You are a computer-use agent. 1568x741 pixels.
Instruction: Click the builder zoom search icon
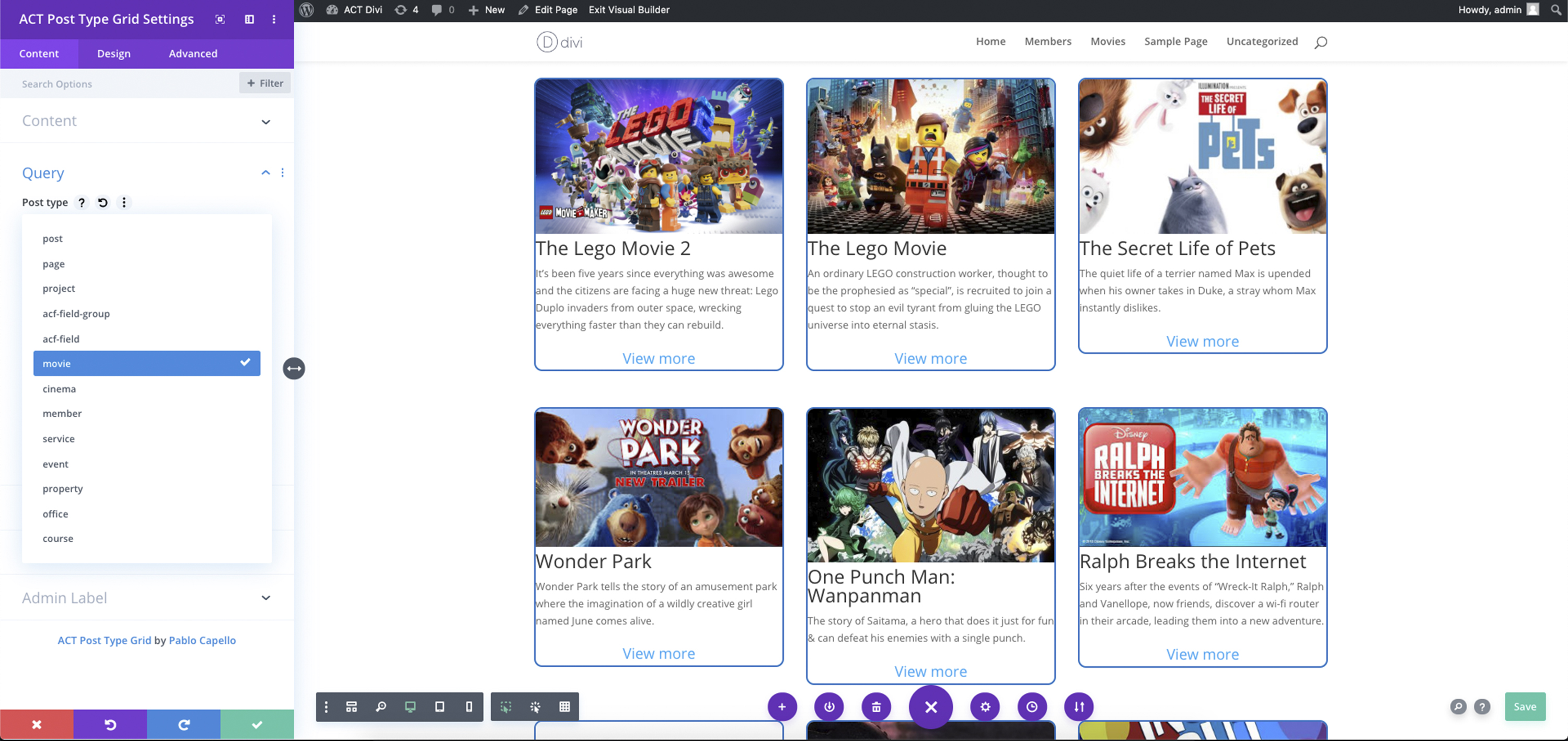(x=381, y=706)
